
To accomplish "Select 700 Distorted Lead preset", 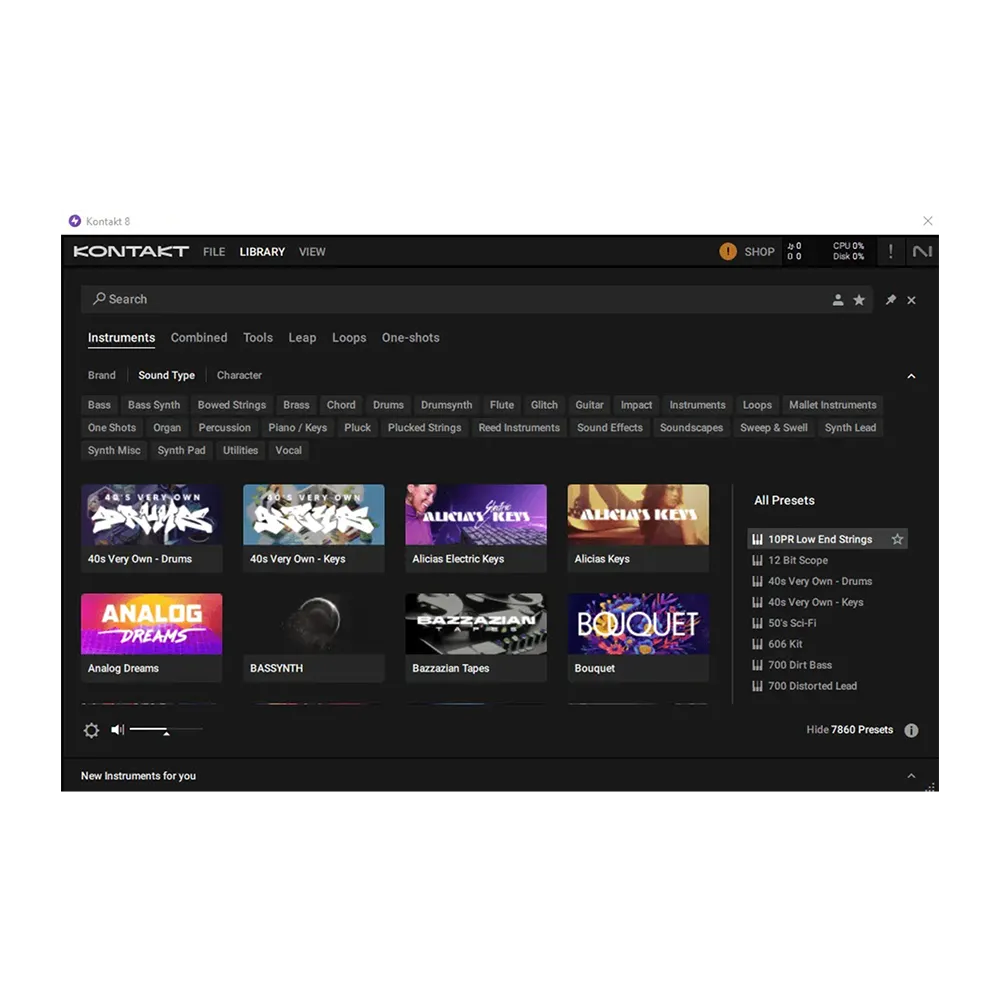I will [x=827, y=686].
